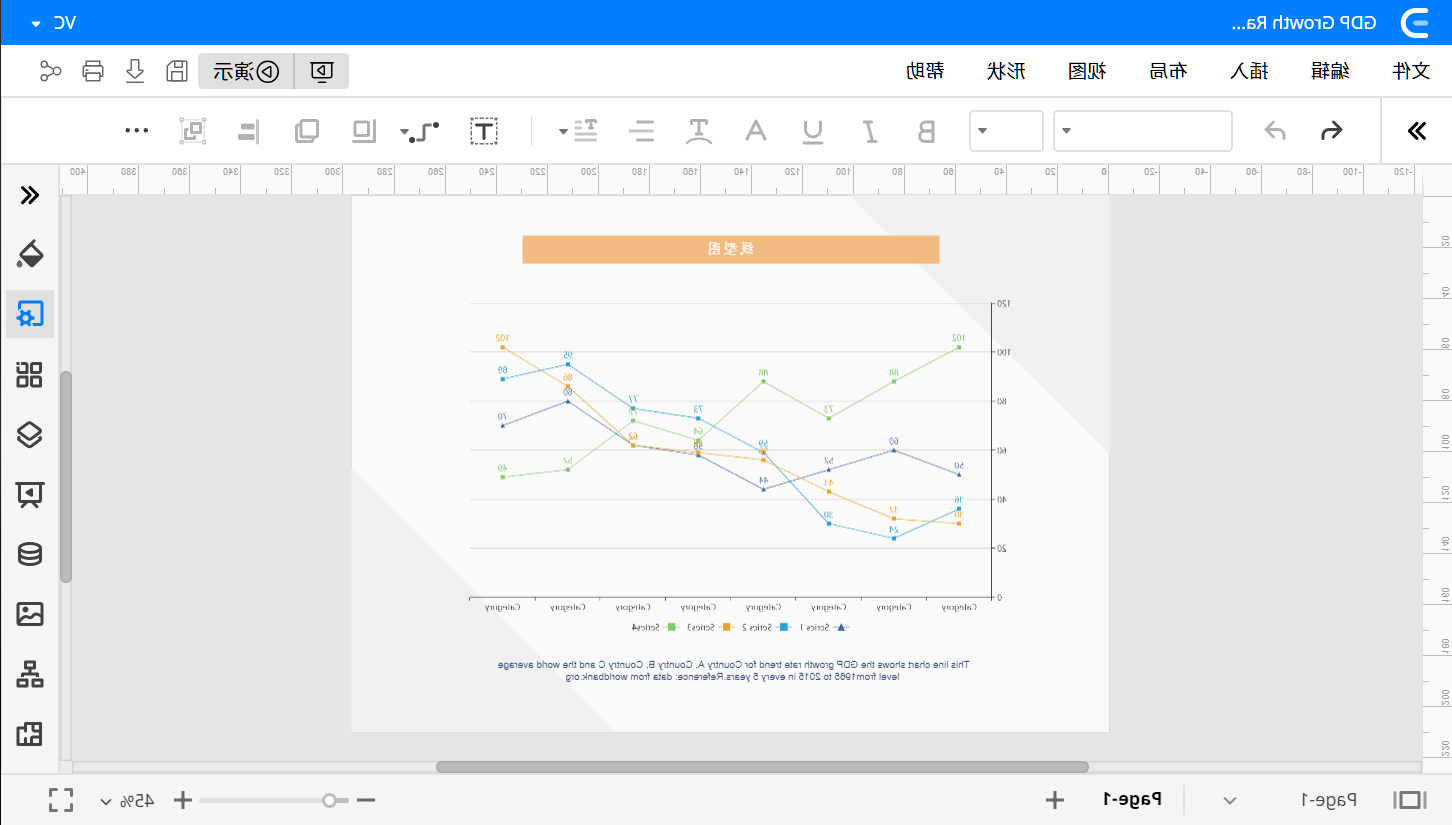Open the font size dropdown
This screenshot has height=825, width=1452.
click(x=1006, y=131)
